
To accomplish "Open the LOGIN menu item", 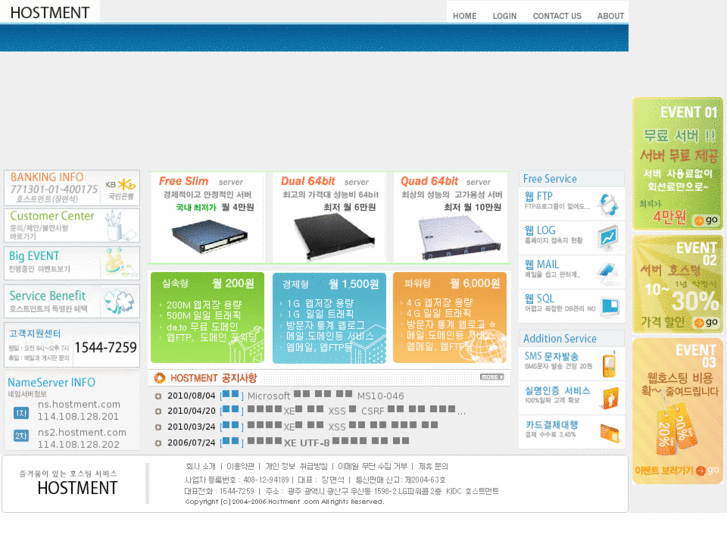I will [x=504, y=16].
